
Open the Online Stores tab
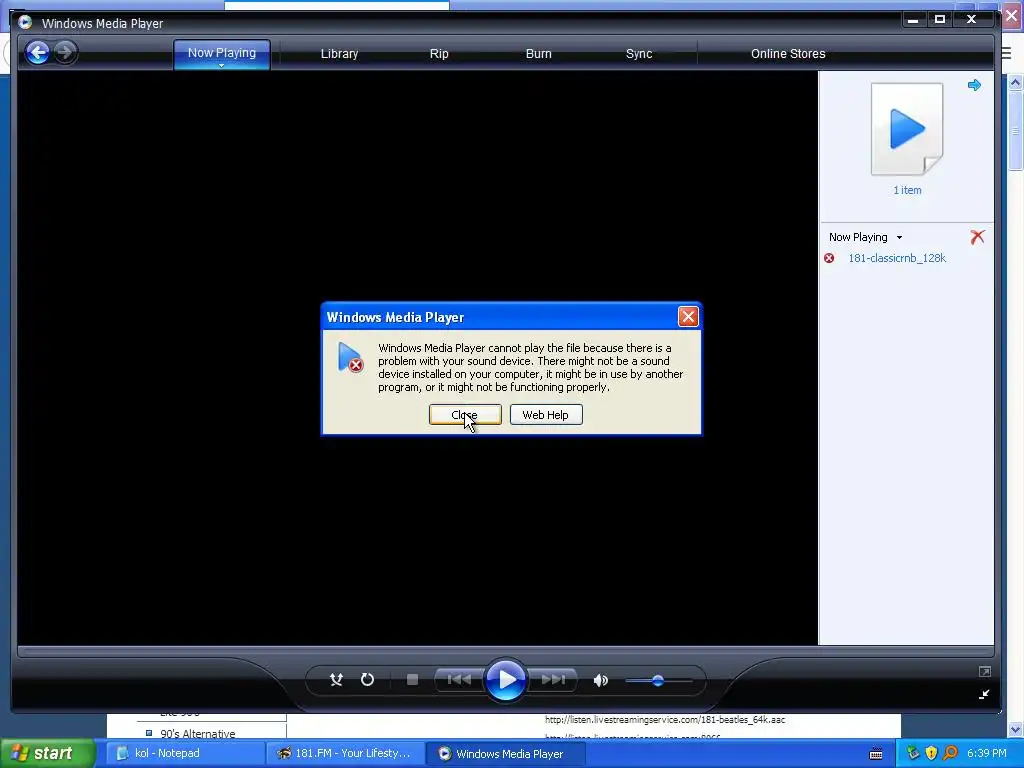788,54
